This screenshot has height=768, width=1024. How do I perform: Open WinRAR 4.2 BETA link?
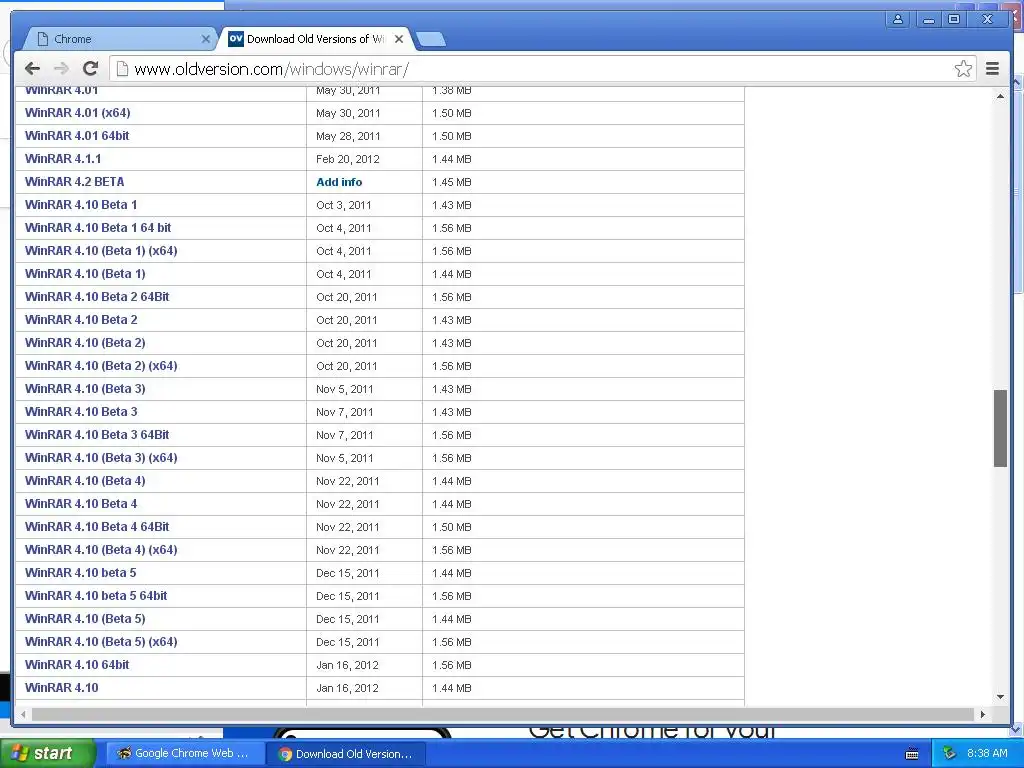point(74,182)
